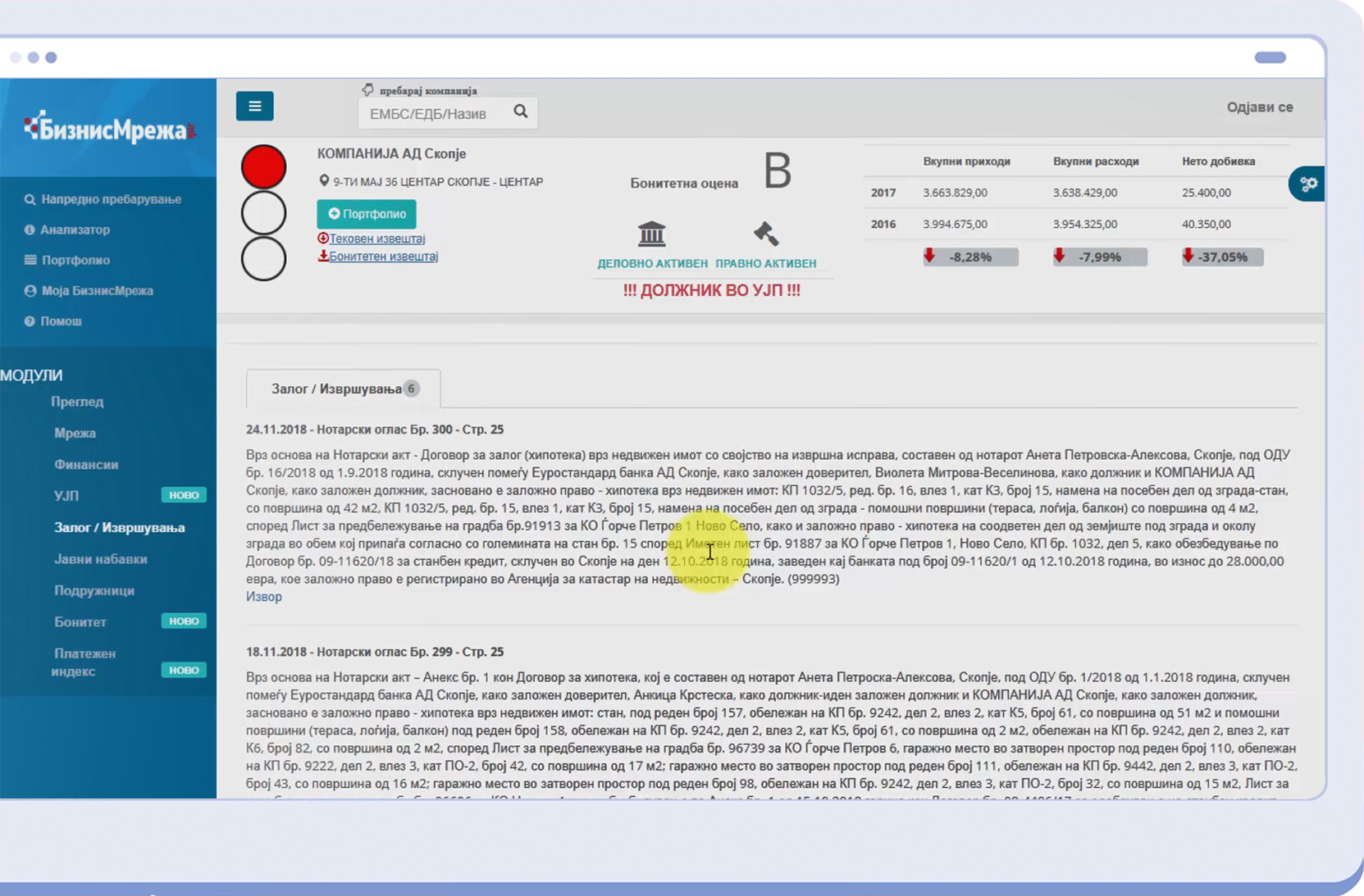
Task: Click the sidebar Портфолио list icon
Action: tap(30, 260)
